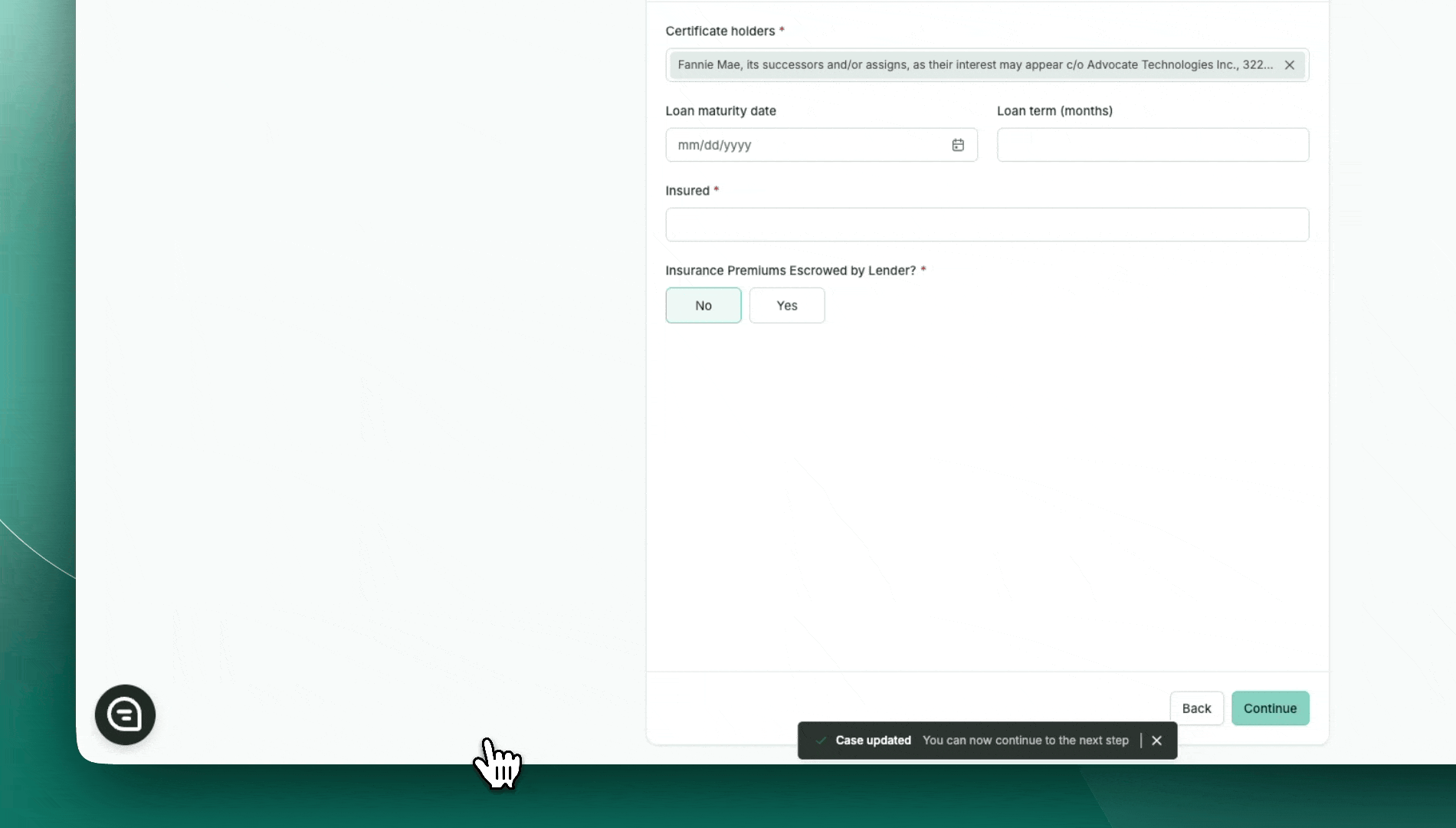The image size is (1456, 828).
Task: Click the checkmark icon in the toast
Action: (x=821, y=741)
